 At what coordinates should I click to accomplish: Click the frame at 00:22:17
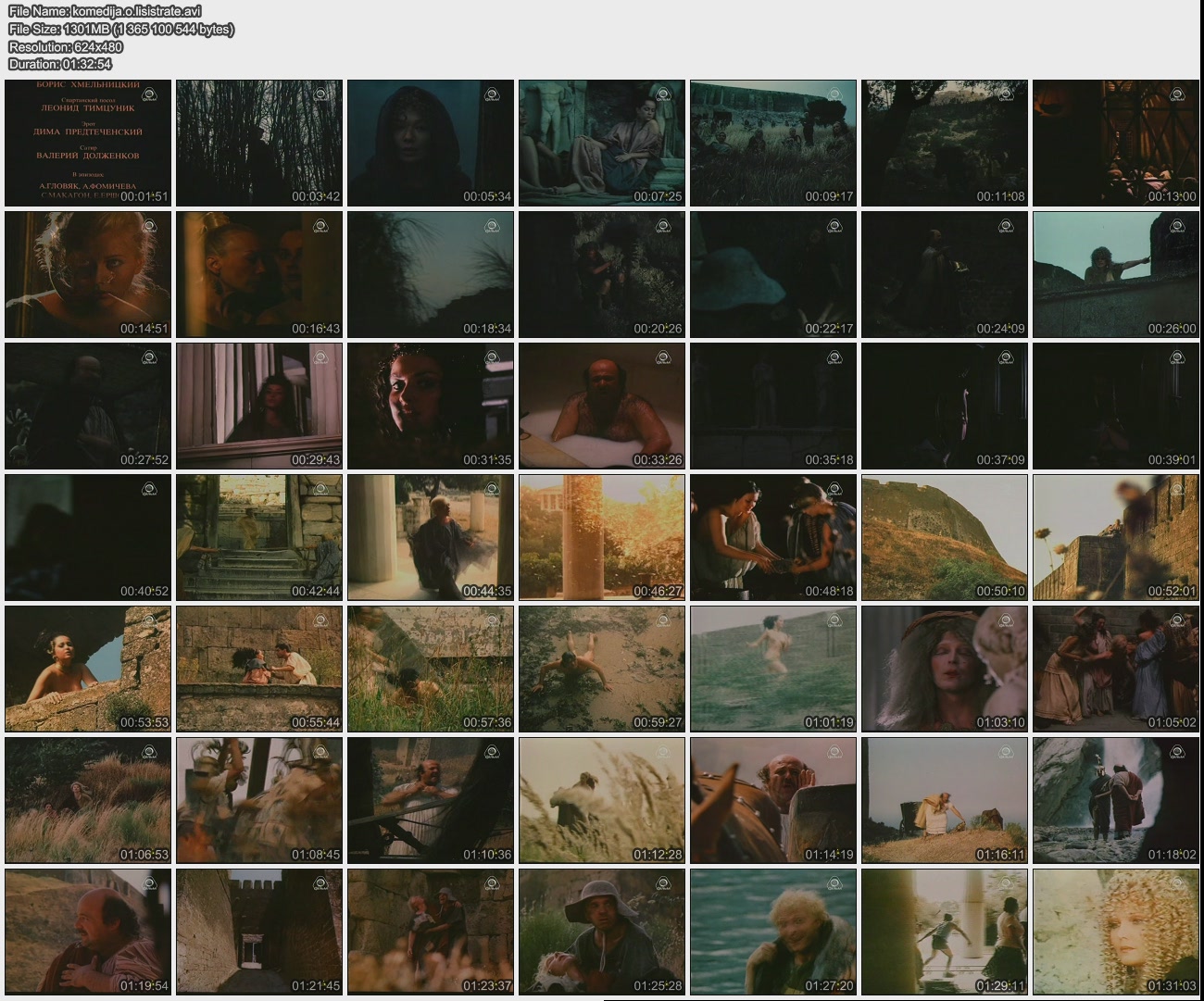[773, 274]
